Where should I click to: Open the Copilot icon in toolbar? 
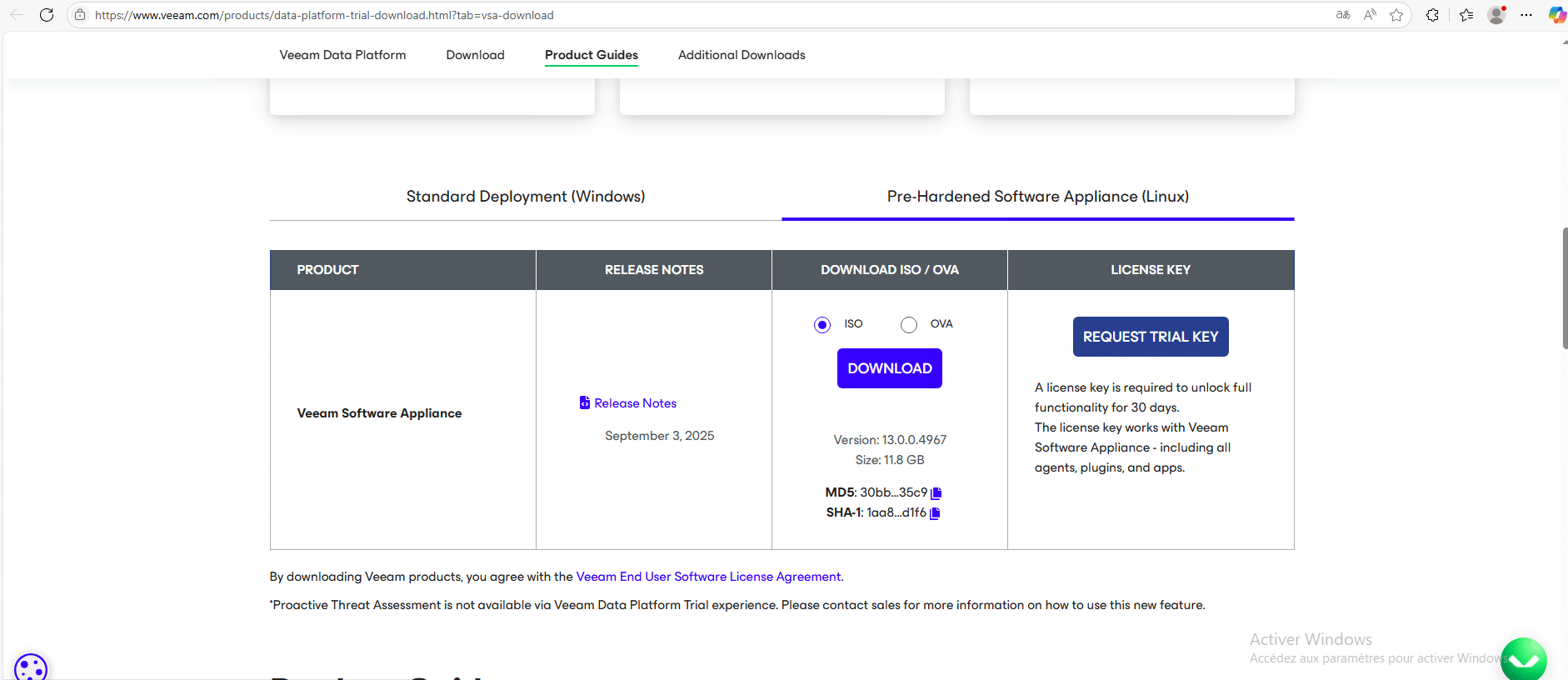point(1556,15)
